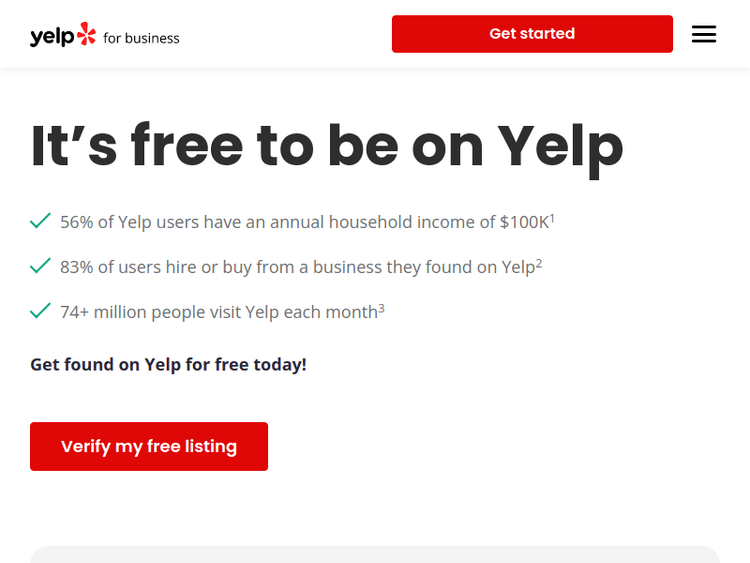Click the 74+ million people visit statement
Image resolution: width=750 pixels, height=563 pixels.
pos(218,312)
